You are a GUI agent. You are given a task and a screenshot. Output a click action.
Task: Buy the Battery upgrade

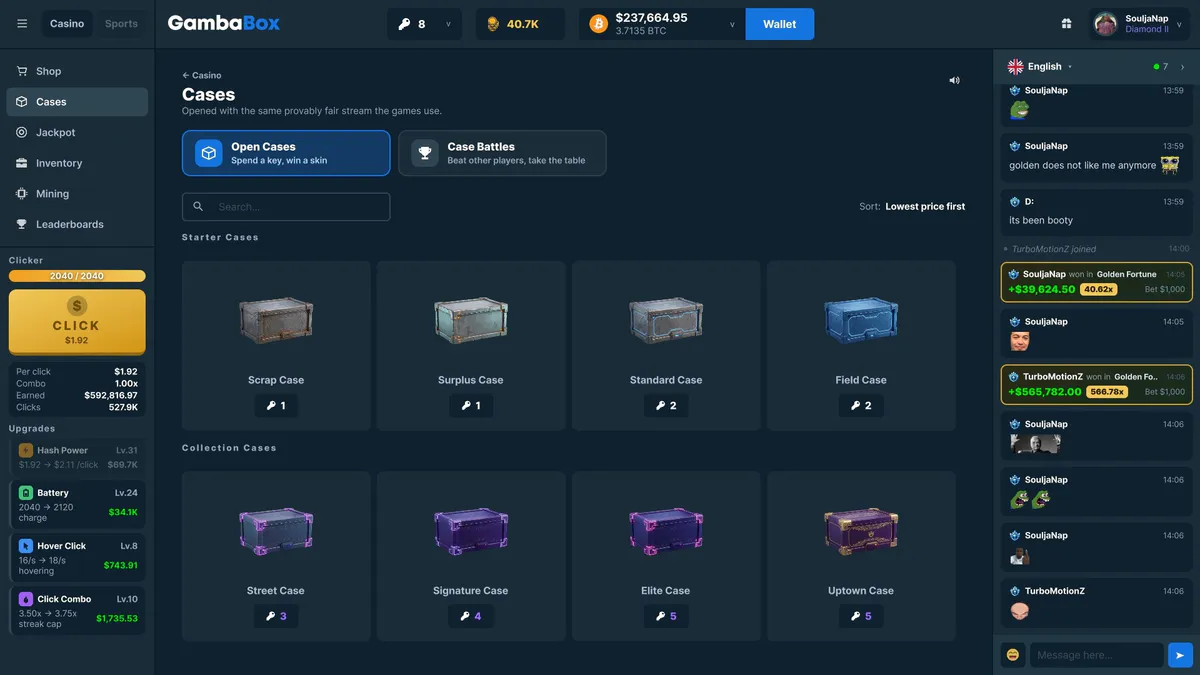click(78, 503)
